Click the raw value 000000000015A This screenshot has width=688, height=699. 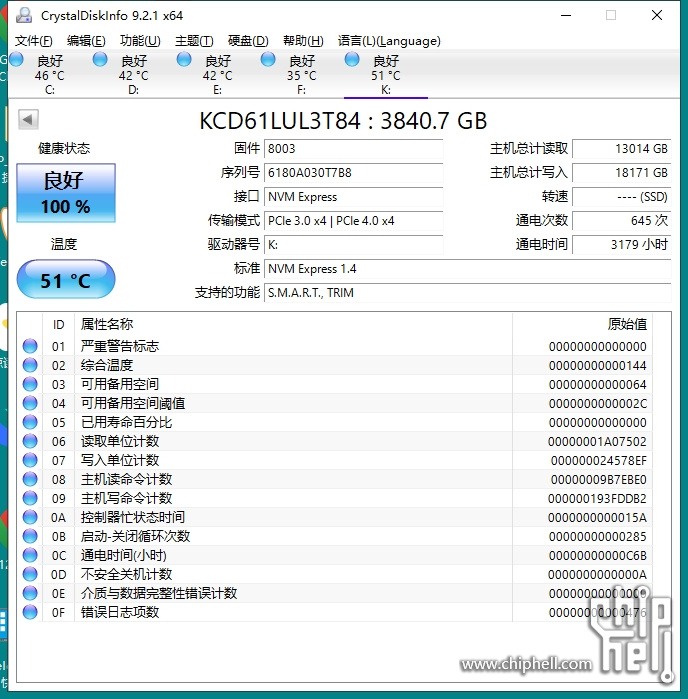[x=597, y=518]
